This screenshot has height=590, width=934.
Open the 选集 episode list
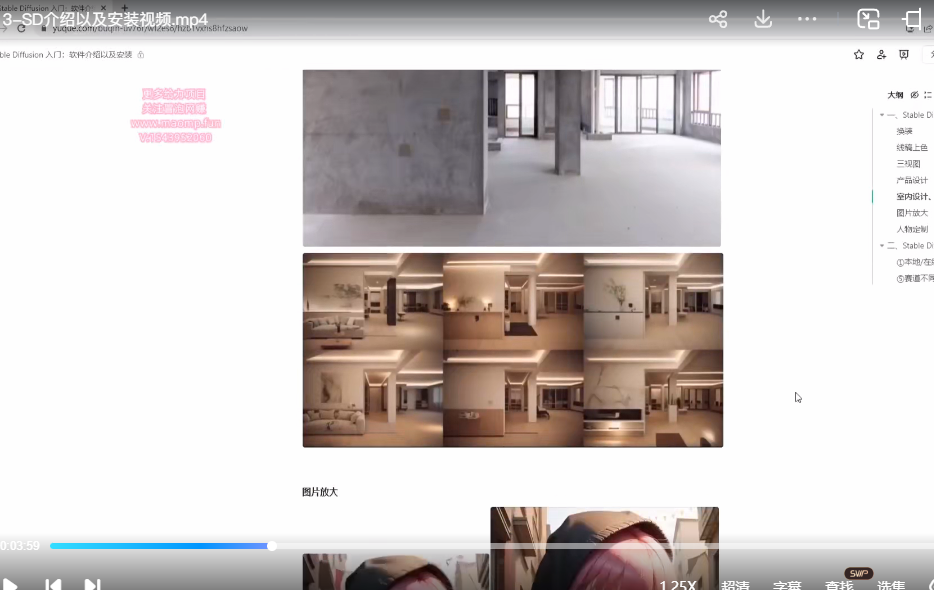891,585
